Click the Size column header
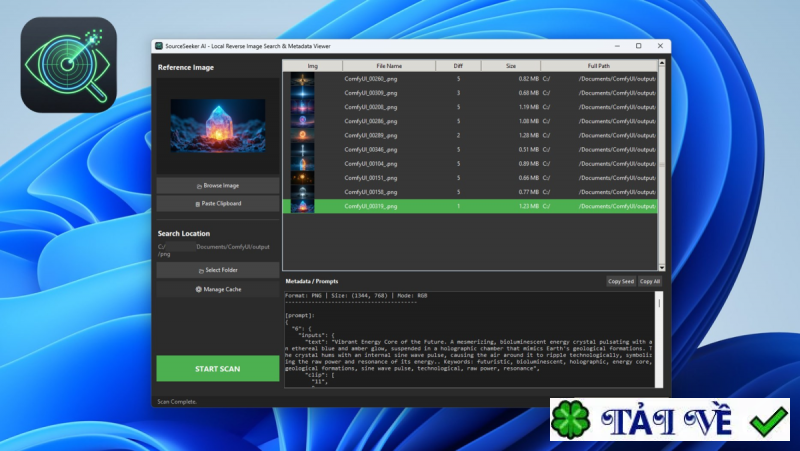800x451 pixels. pyautogui.click(x=510, y=65)
